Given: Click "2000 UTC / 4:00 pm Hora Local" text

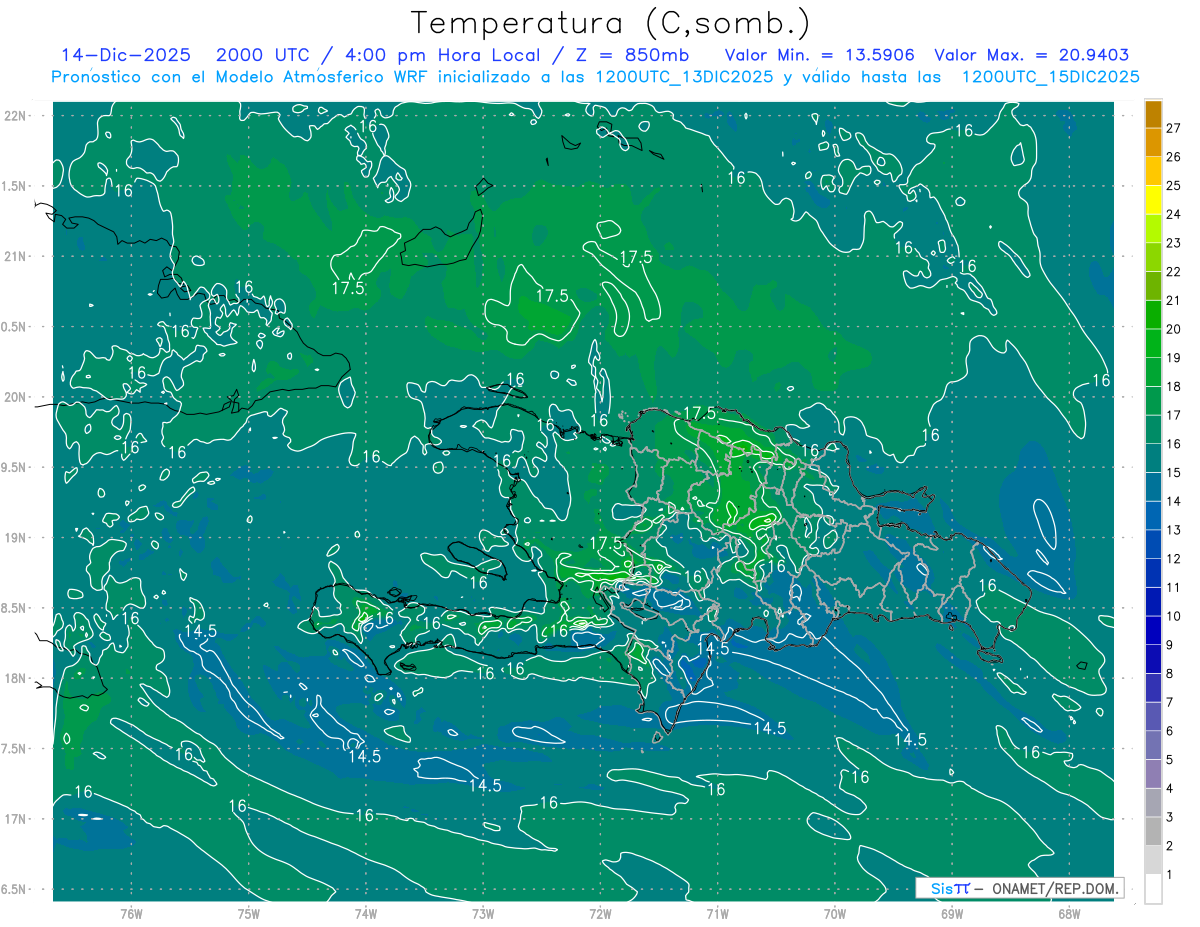Looking at the screenshot, I should (377, 55).
